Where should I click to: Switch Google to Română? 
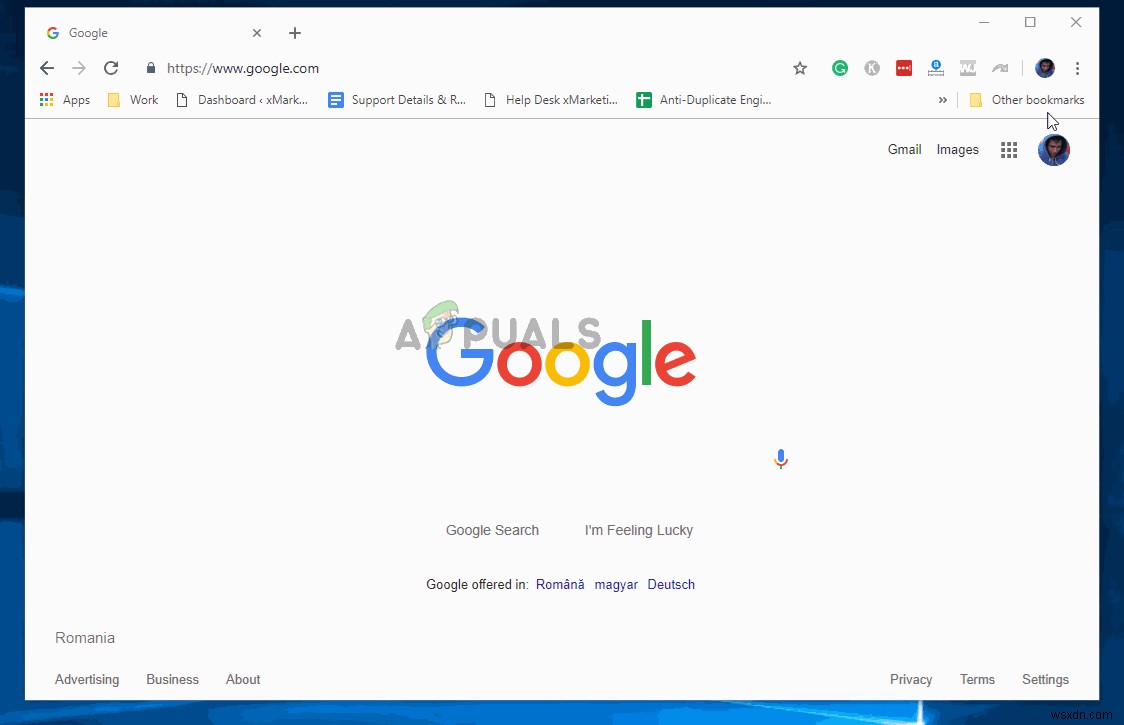[x=561, y=584]
